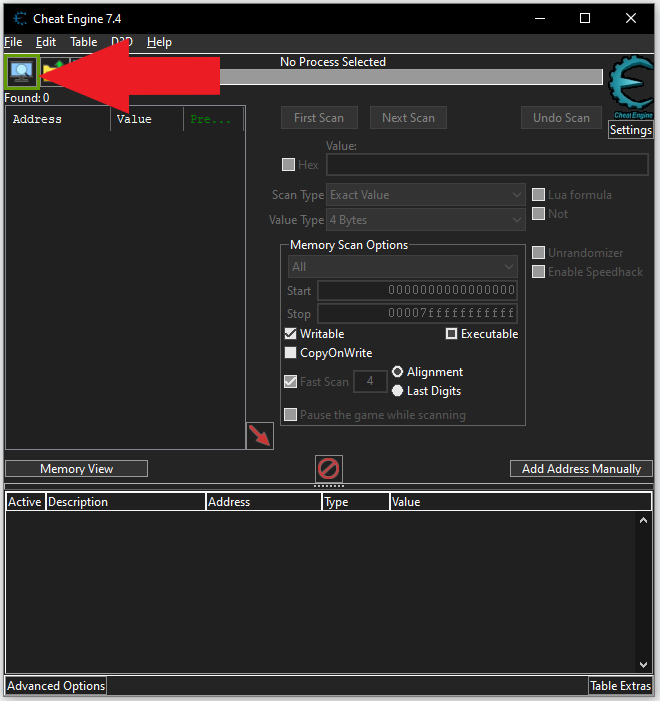Click the red clear address list icon

coord(329,469)
